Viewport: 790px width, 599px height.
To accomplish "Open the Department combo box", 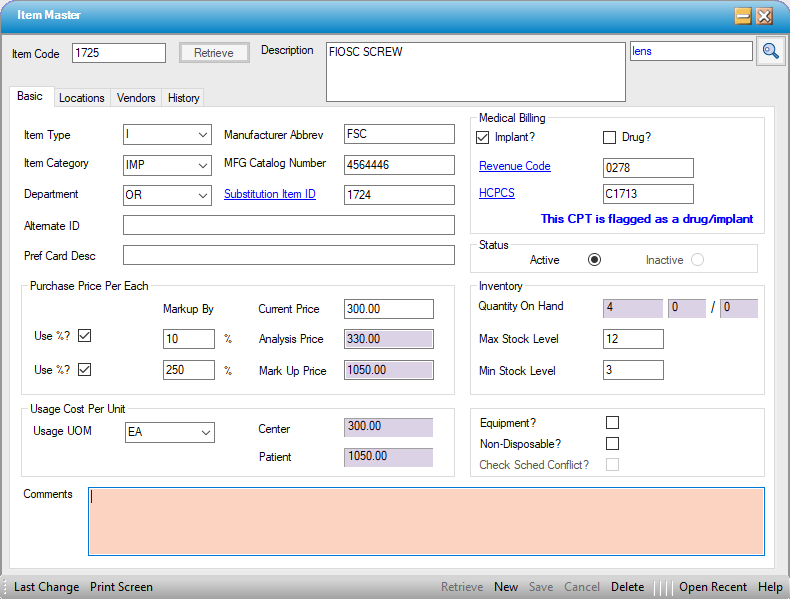I will pyautogui.click(x=203, y=195).
